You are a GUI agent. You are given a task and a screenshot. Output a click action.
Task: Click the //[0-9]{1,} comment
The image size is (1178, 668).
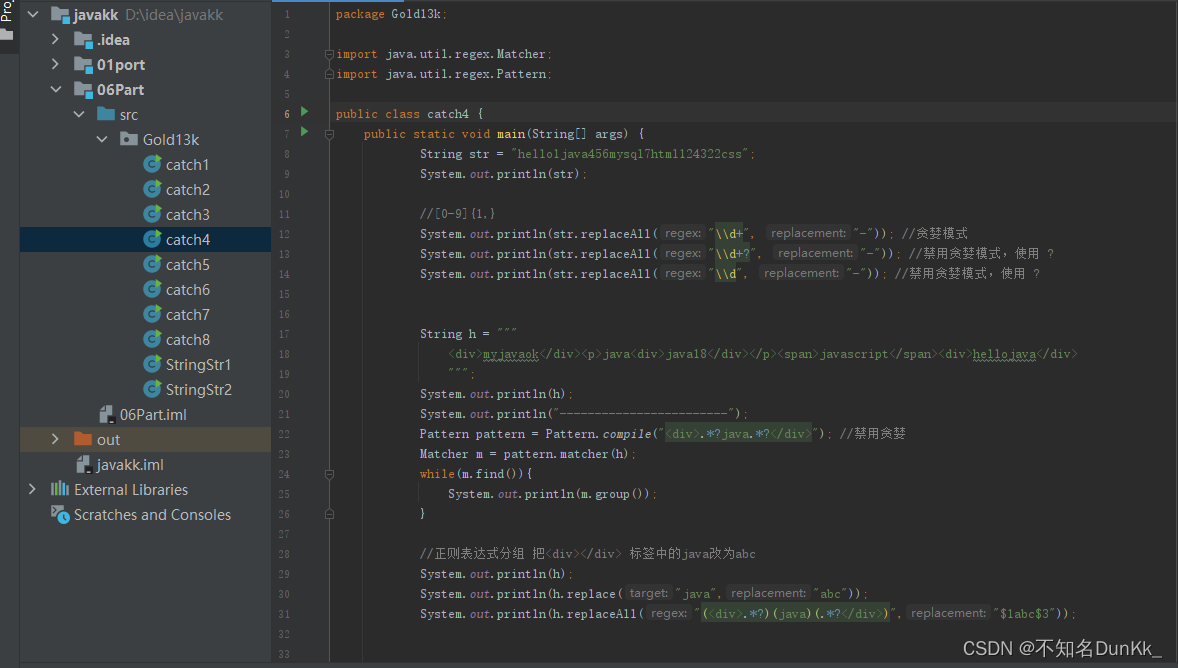pos(458,214)
